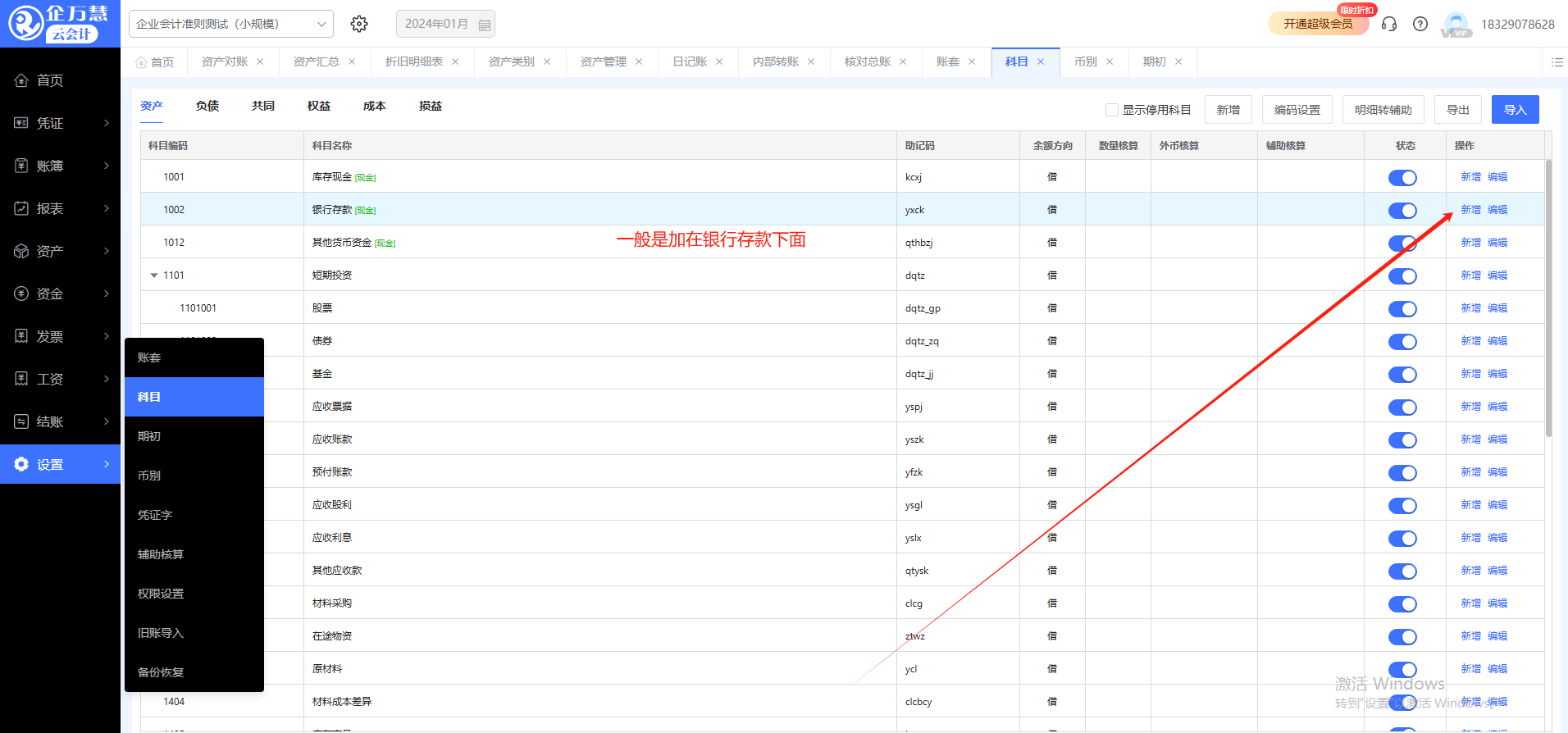Screen dimensions: 1568x733
Task: Toggle status switch for 债券
Action: (1402, 342)
